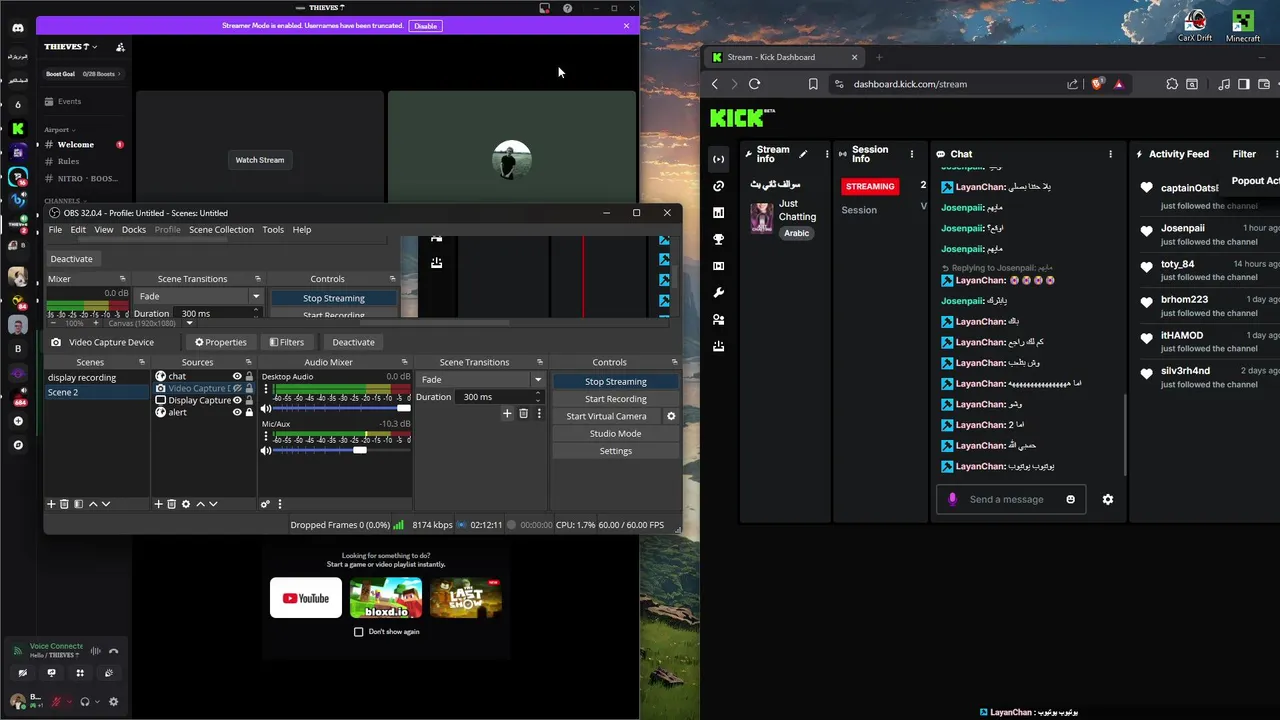Click the wrench icon in Kick sidebar

click(x=718, y=293)
